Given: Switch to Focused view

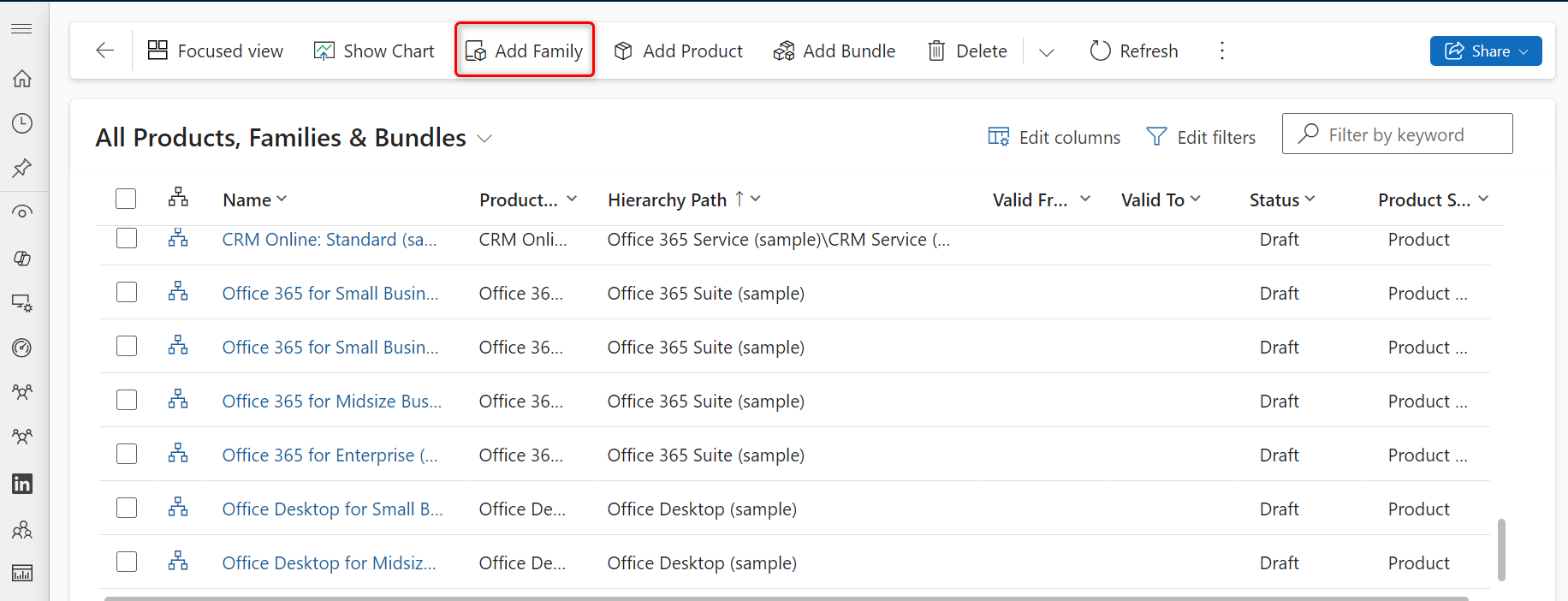Looking at the screenshot, I should coord(216,51).
